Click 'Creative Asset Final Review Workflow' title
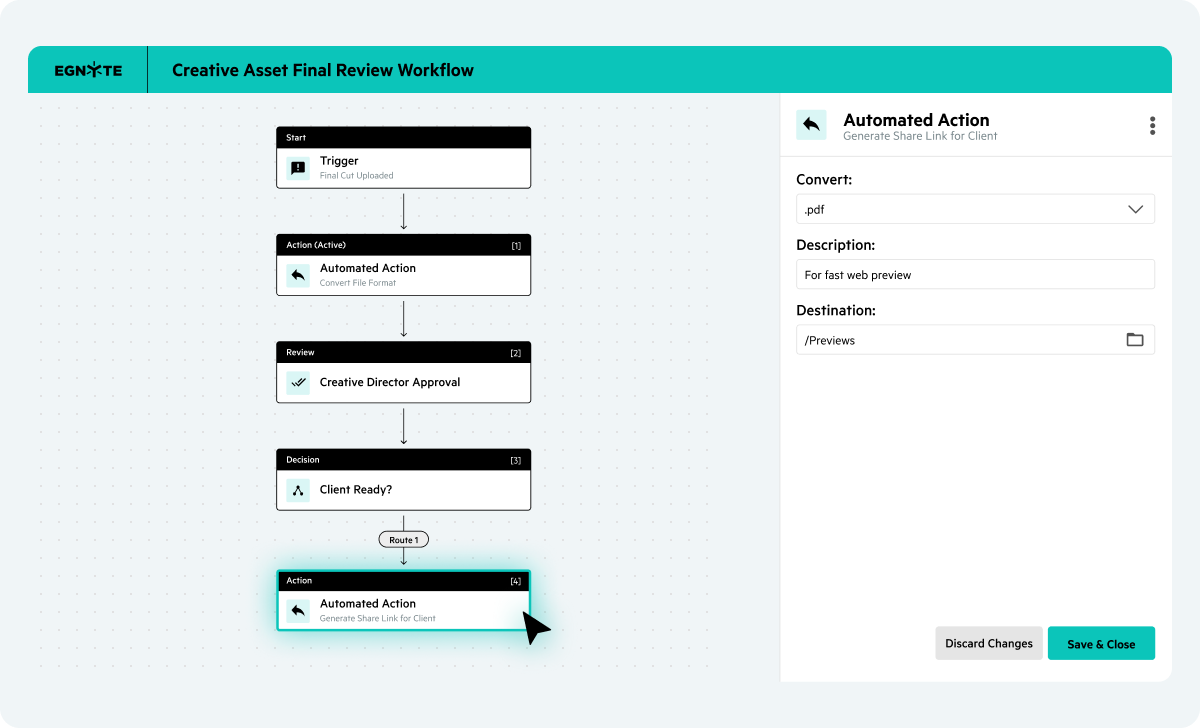Viewport: 1200px width, 728px height. [323, 70]
